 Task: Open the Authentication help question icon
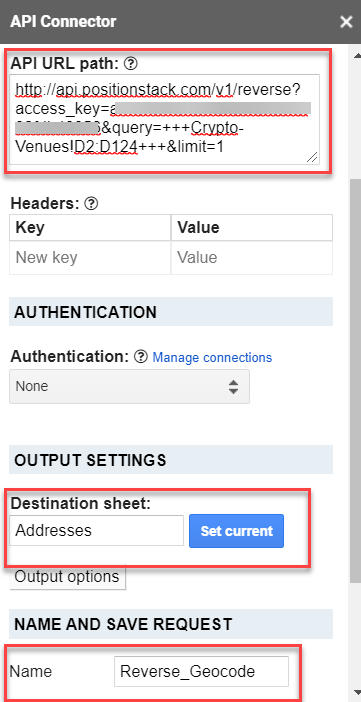point(141,357)
